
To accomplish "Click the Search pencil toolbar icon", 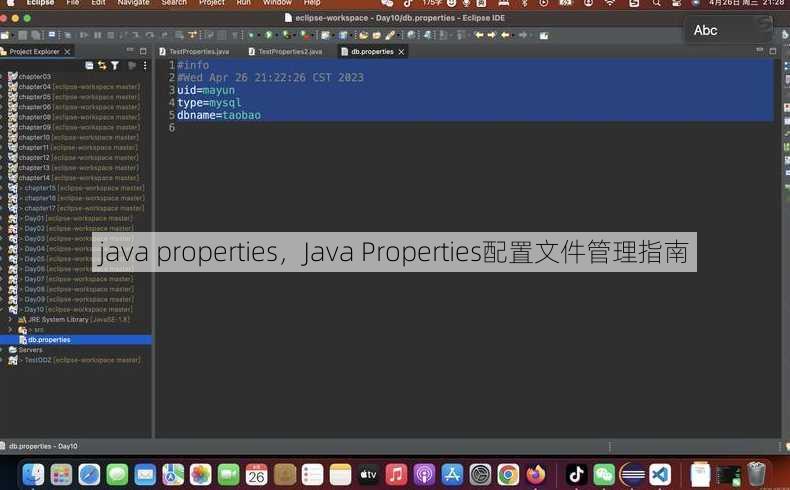I will (x=390, y=35).
